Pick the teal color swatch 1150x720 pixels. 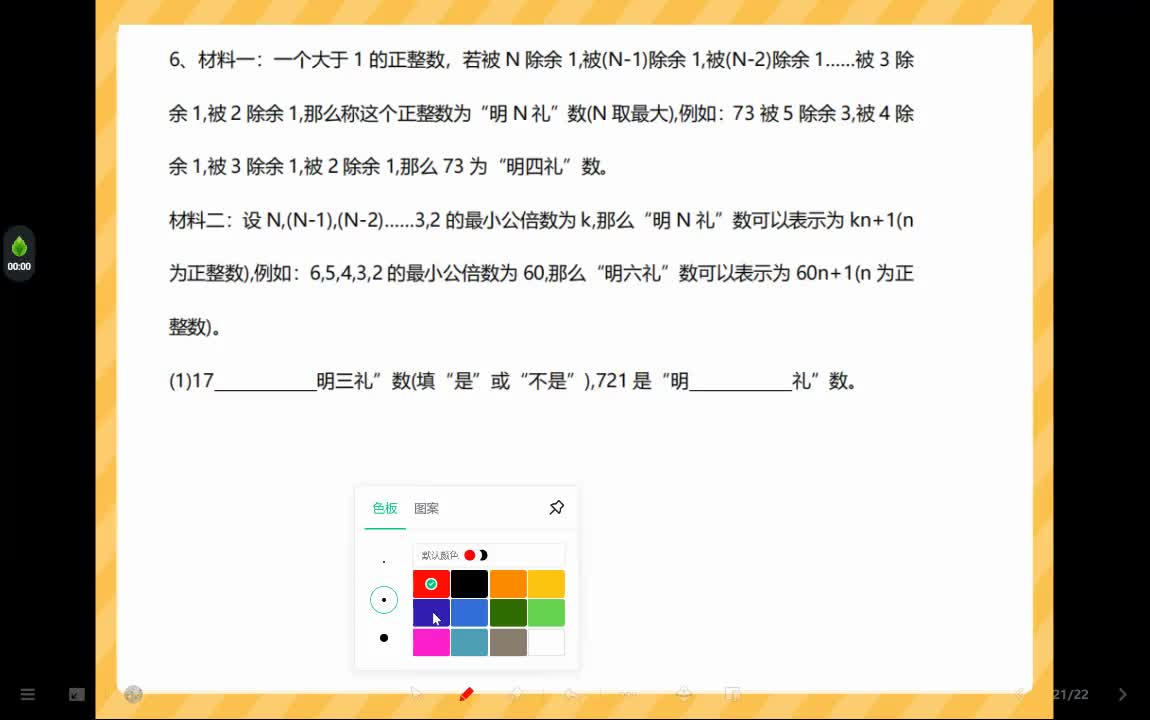469,642
